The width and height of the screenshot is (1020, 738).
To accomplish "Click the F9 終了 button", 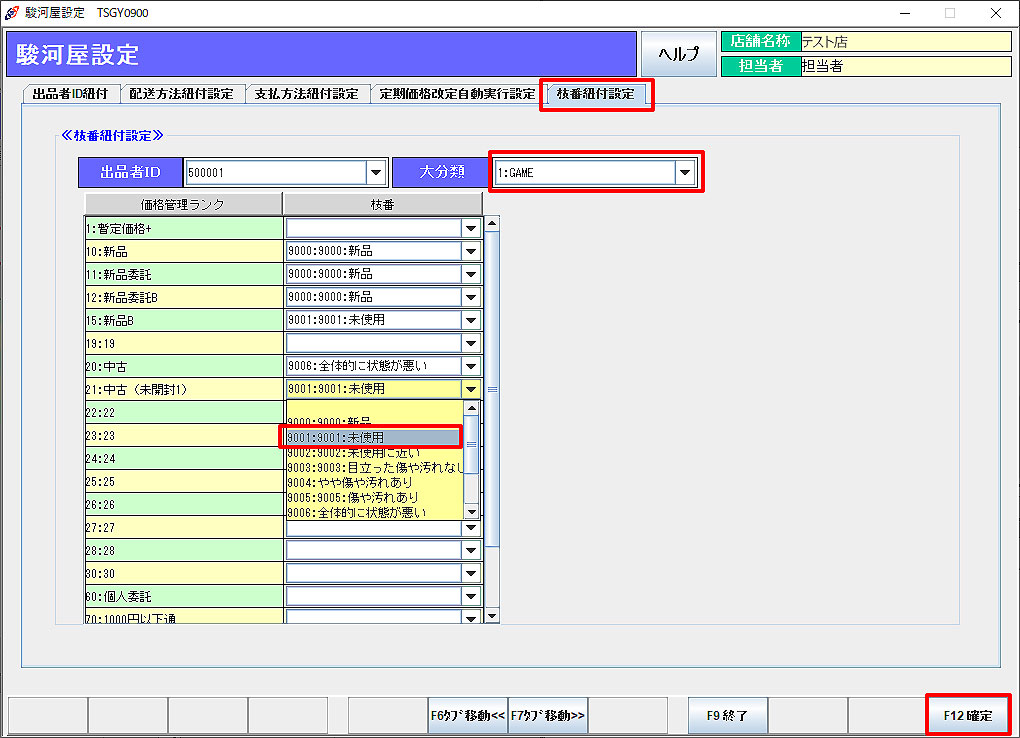I will pyautogui.click(x=727, y=716).
